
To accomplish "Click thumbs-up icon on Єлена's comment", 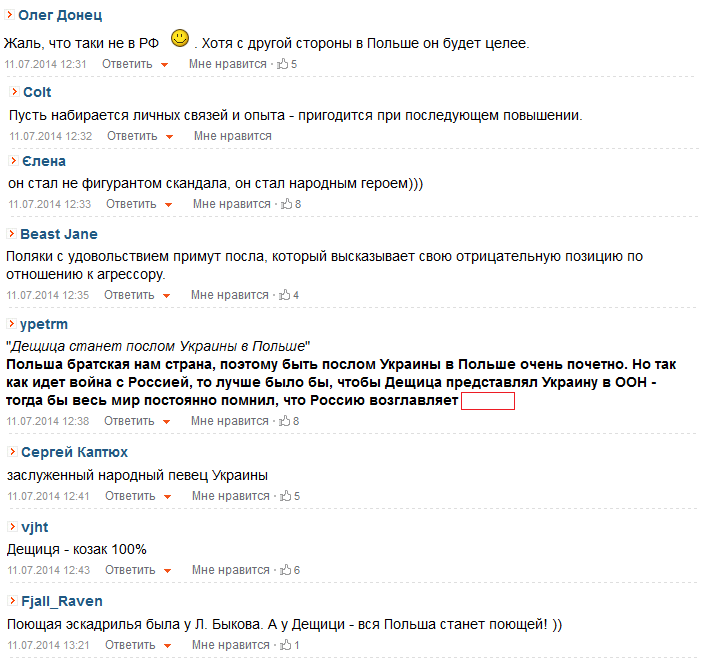I will 287,204.
